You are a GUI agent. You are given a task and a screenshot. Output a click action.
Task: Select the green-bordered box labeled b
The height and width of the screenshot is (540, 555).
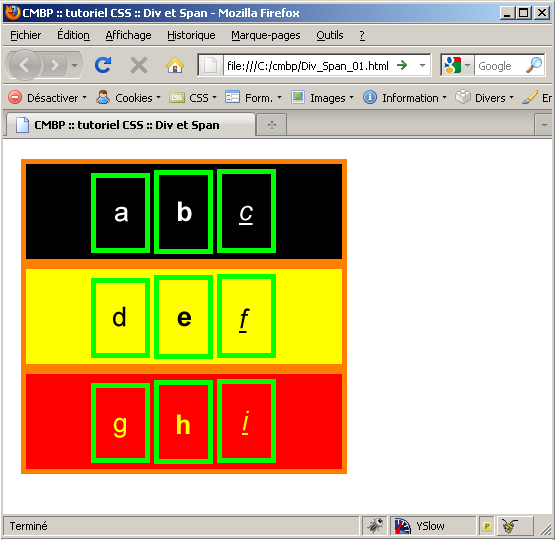coord(183,212)
